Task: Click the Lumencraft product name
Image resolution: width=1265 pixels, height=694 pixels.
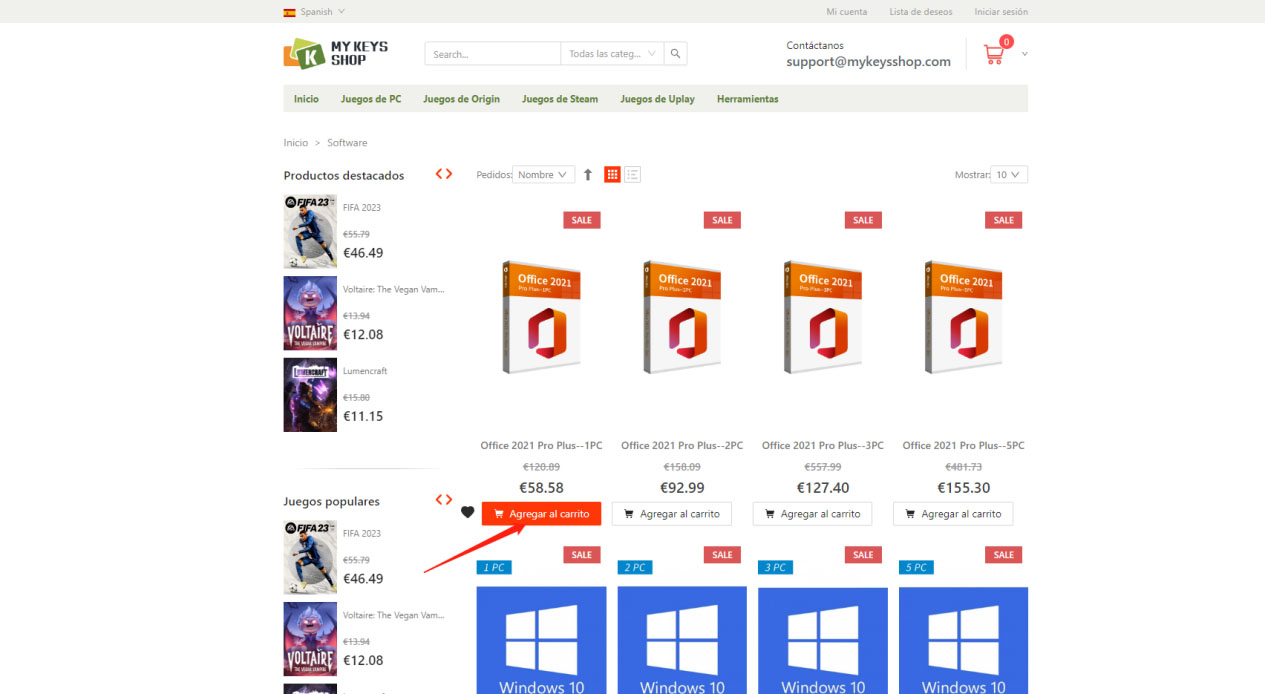Action: coord(365,371)
